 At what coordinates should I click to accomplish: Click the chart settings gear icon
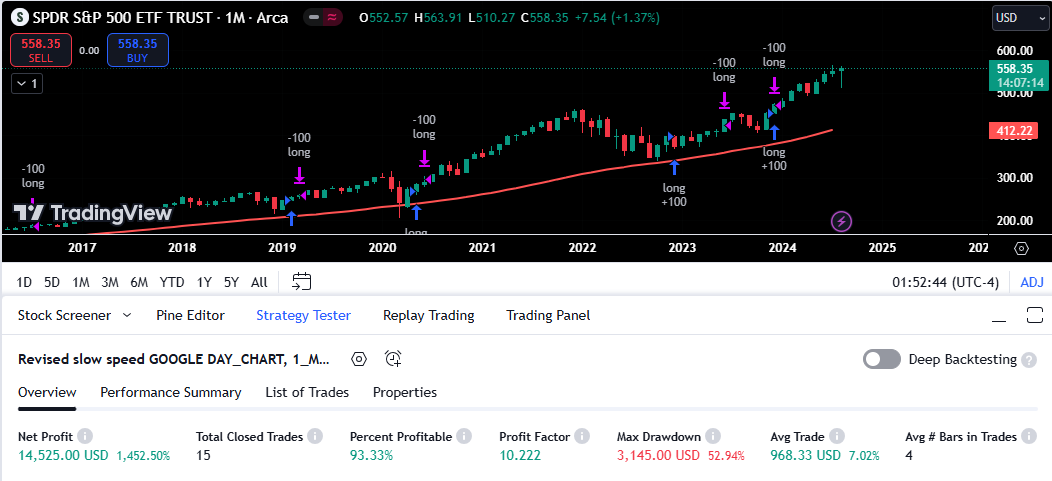[1021, 248]
